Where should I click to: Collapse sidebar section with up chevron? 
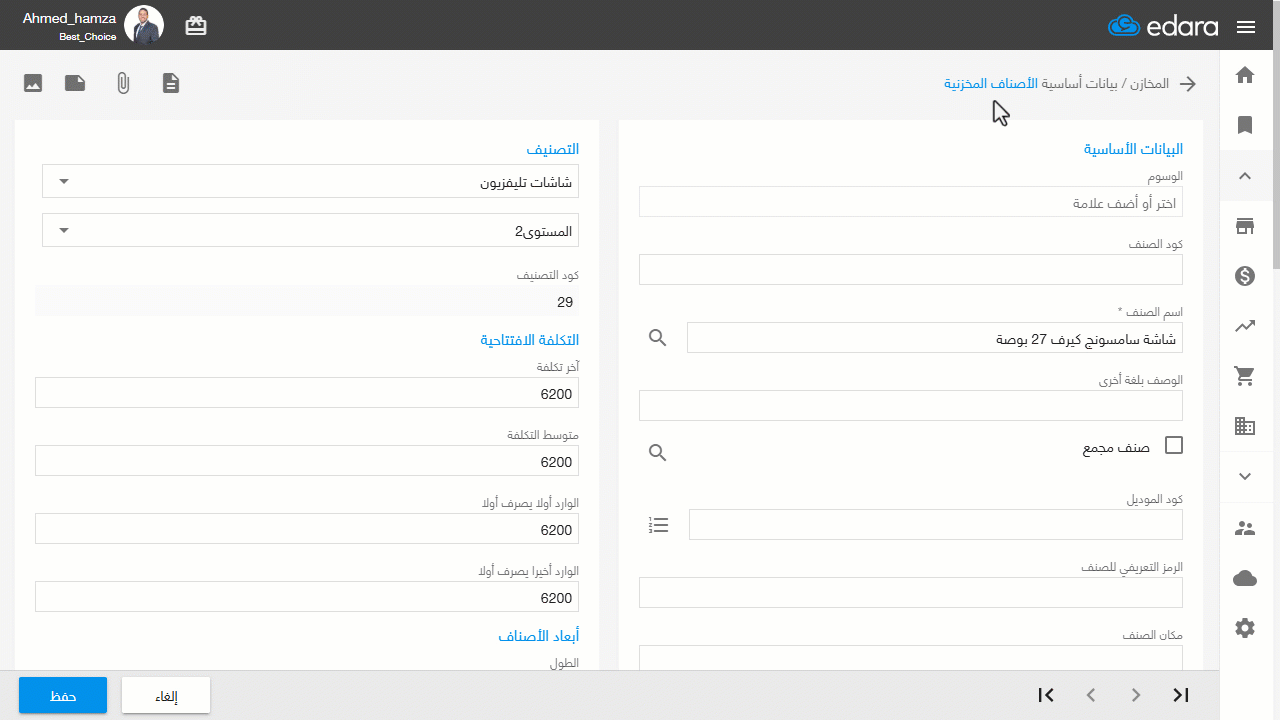(1245, 176)
